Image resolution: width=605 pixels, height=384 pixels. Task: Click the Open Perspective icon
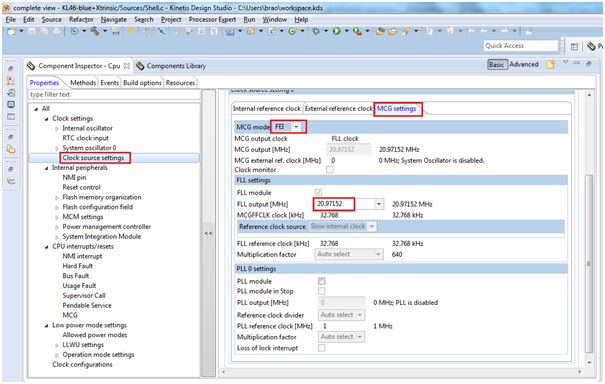(x=574, y=46)
